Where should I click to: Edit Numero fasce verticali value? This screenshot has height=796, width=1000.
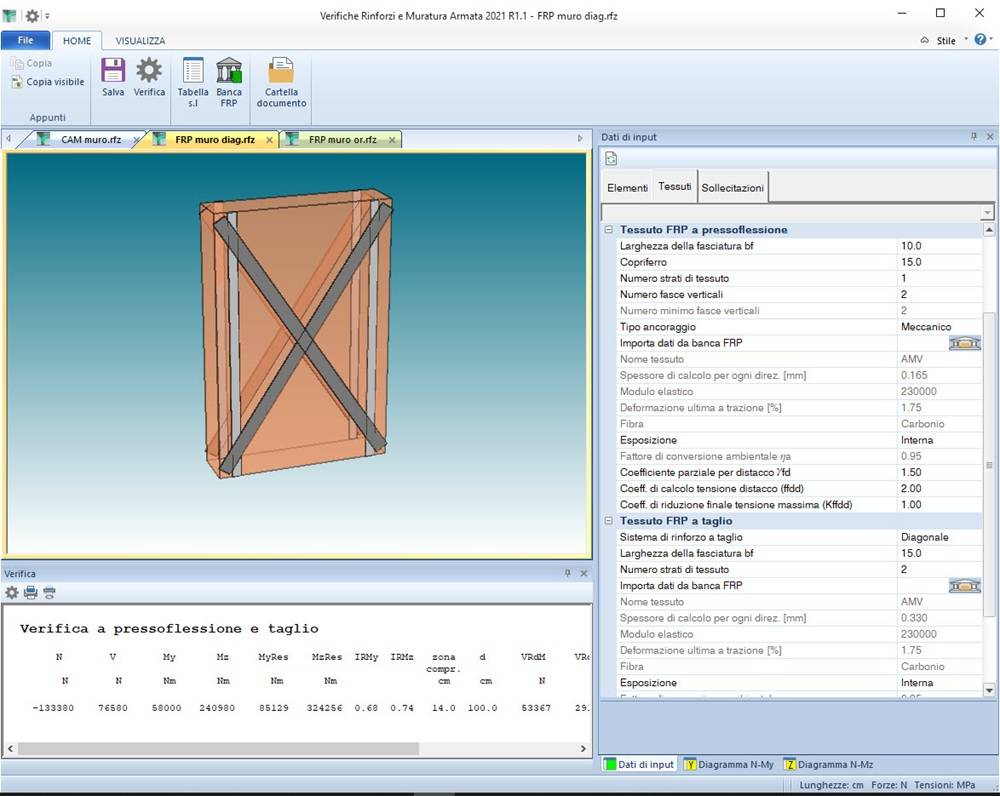click(939, 294)
